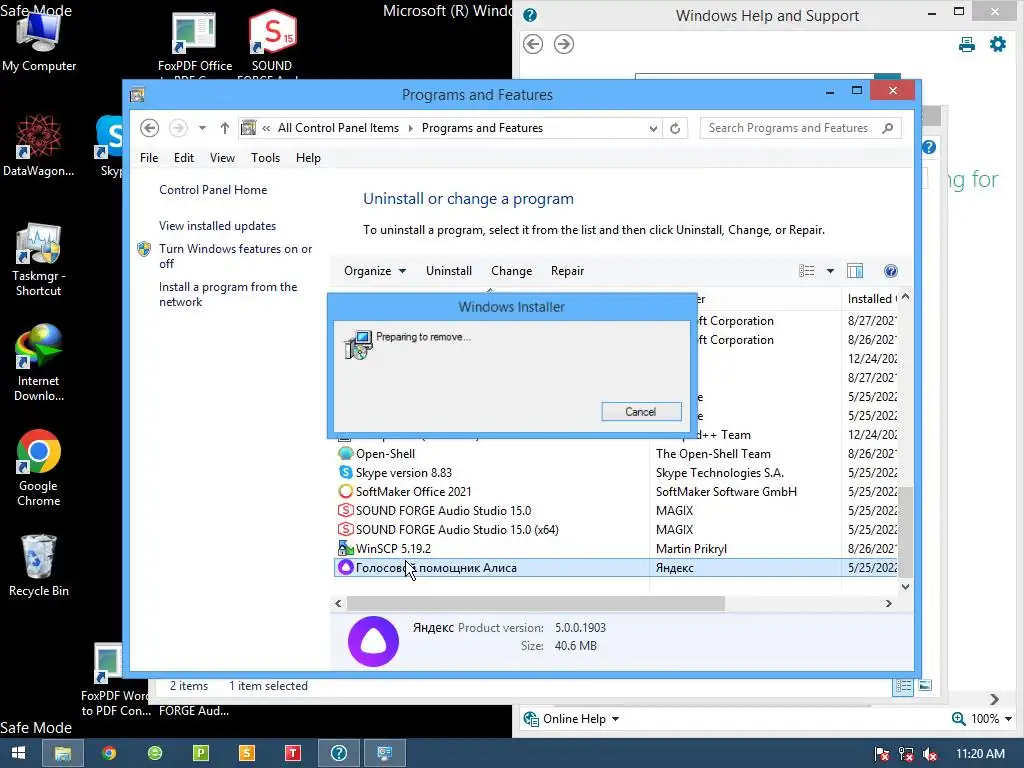Select WinSCP 5.19.2 row
1024x768 pixels.
click(x=615, y=549)
